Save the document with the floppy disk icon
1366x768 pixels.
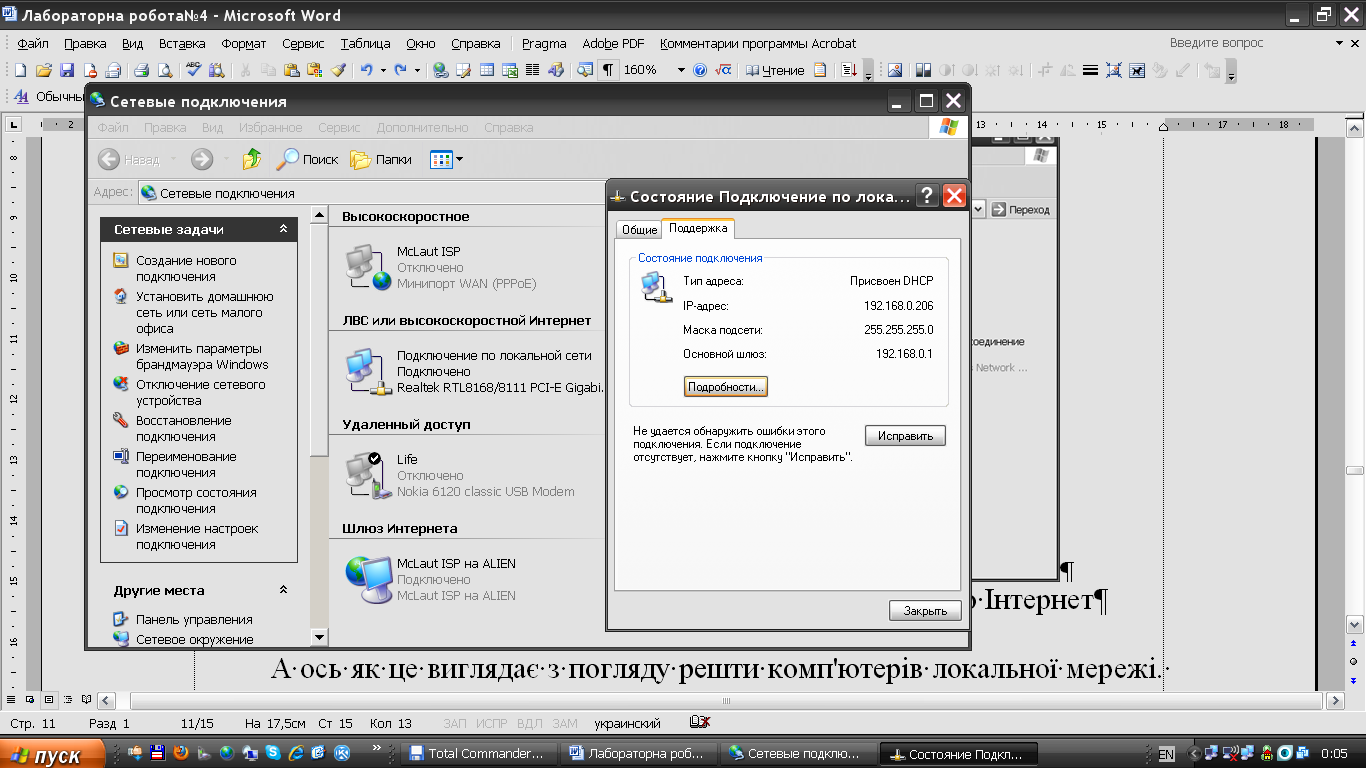pos(67,70)
